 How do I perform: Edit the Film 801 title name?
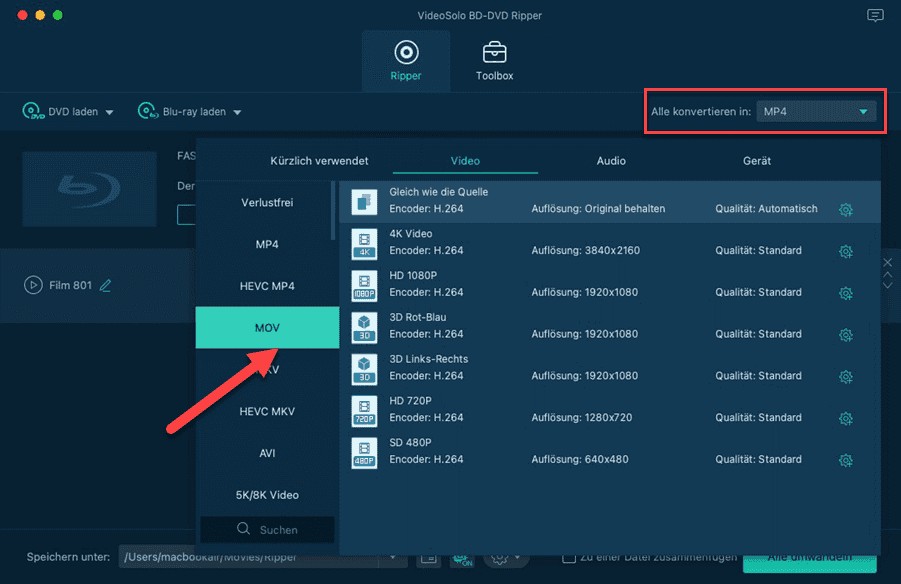coord(106,285)
